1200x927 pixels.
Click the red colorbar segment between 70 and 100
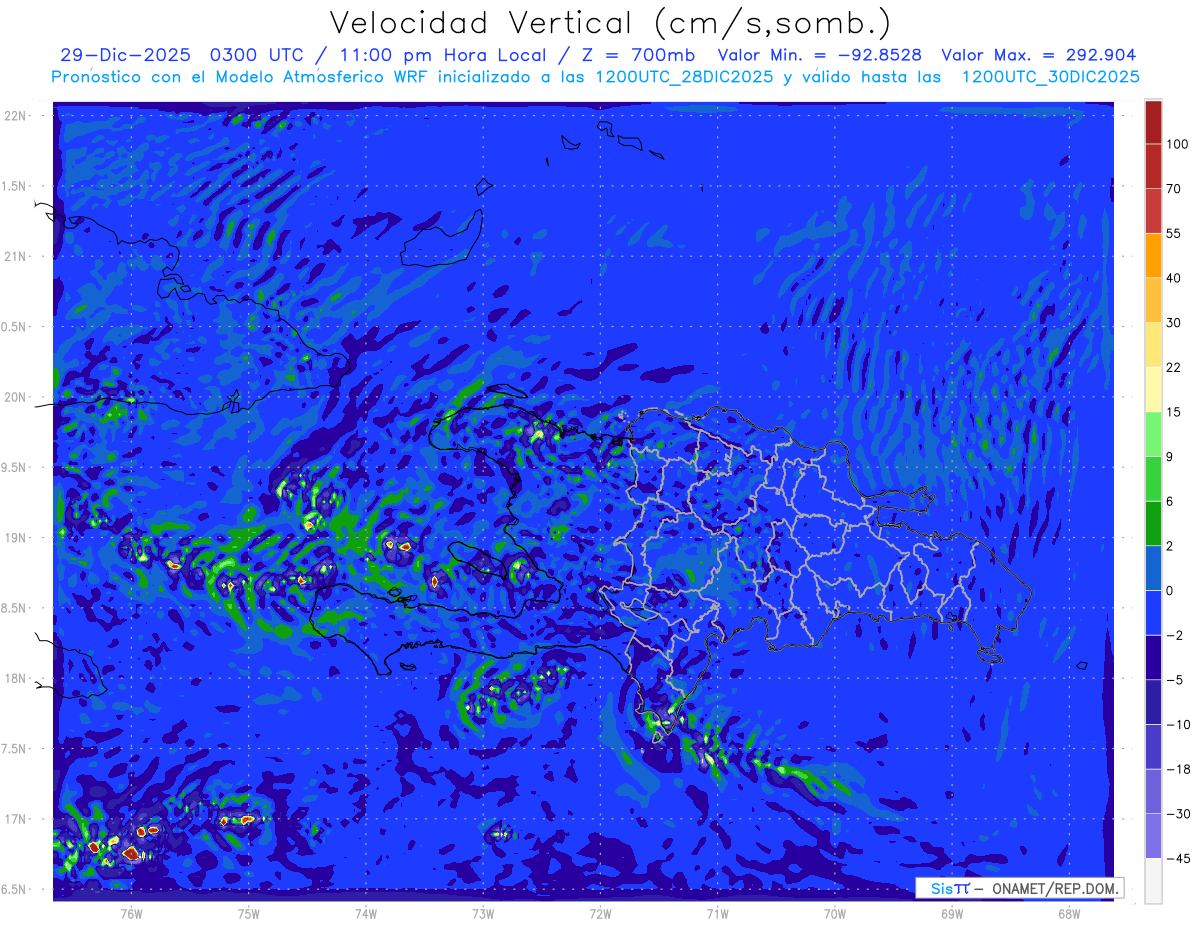pyautogui.click(x=1153, y=166)
